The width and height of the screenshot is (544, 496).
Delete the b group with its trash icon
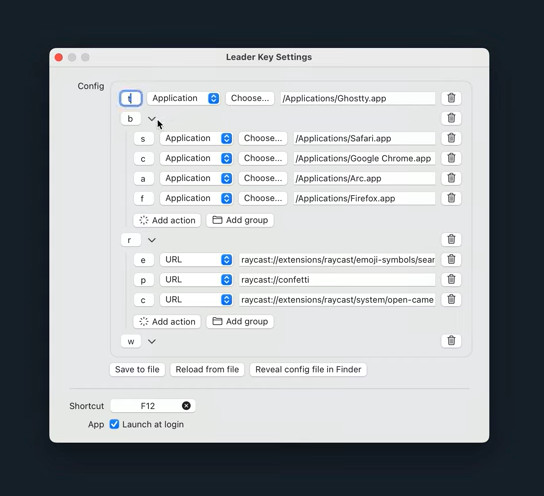coord(451,118)
